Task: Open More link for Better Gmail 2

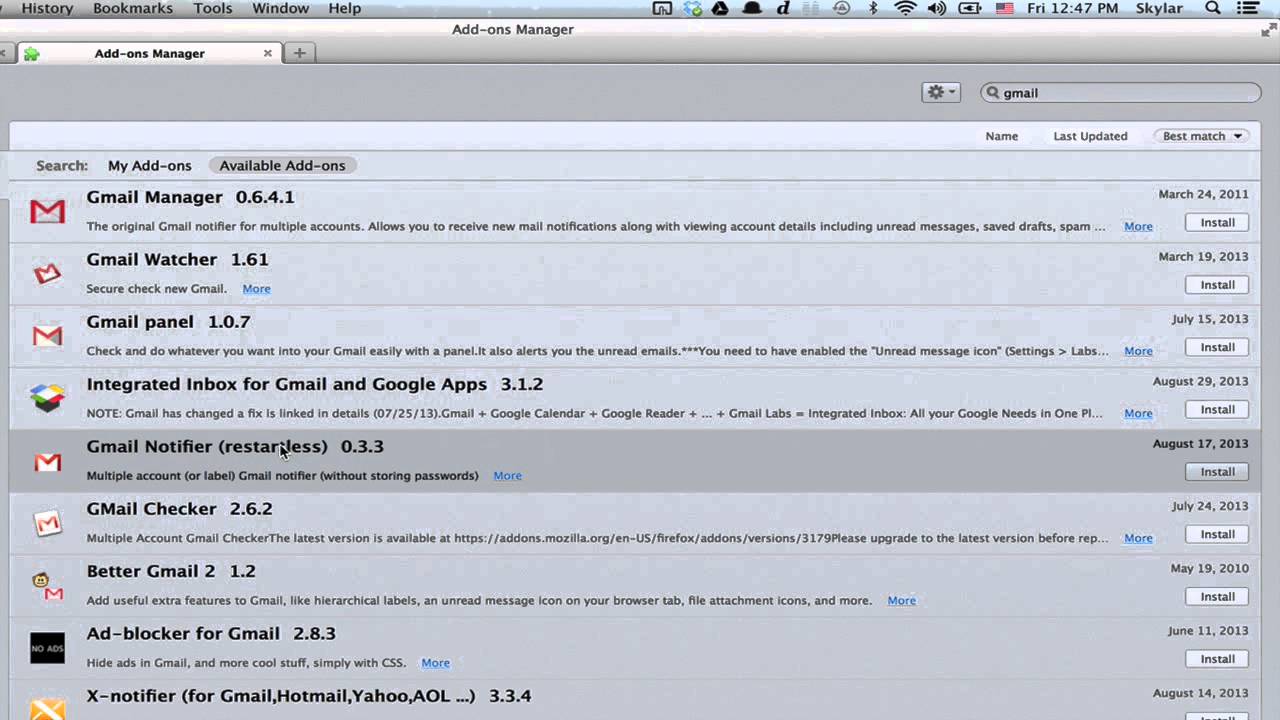Action: pyautogui.click(x=901, y=601)
